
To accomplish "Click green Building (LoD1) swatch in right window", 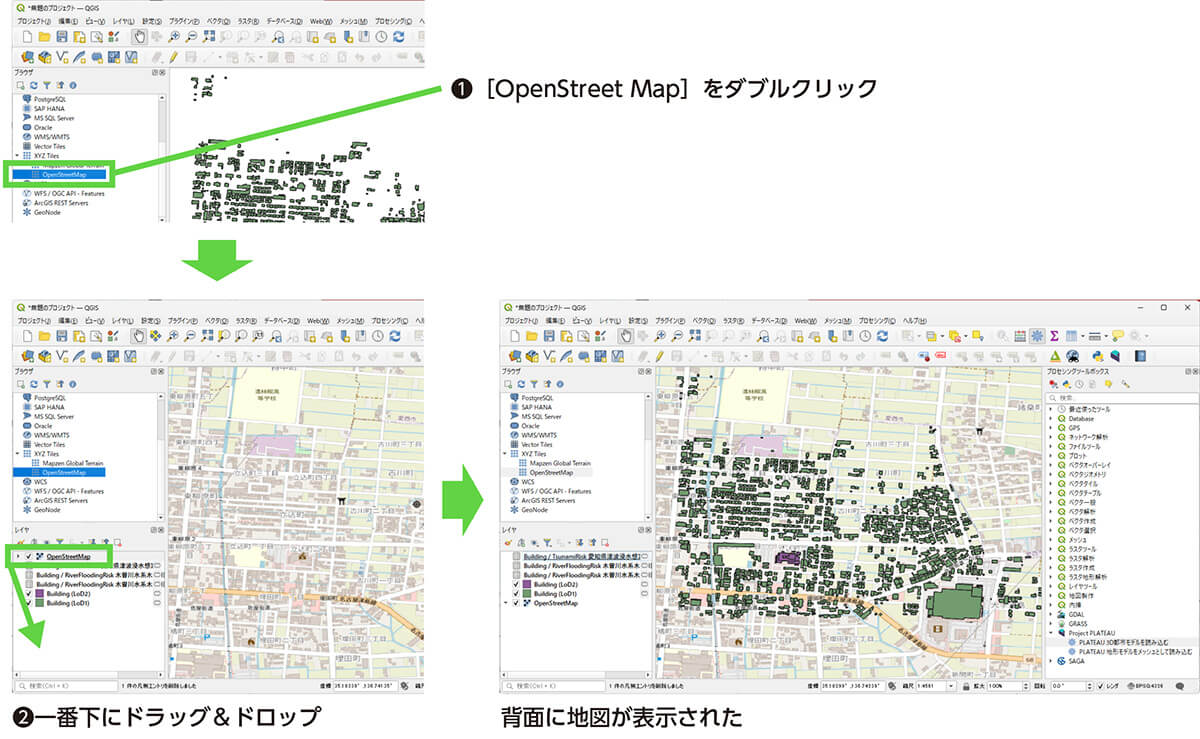I will pos(527,594).
